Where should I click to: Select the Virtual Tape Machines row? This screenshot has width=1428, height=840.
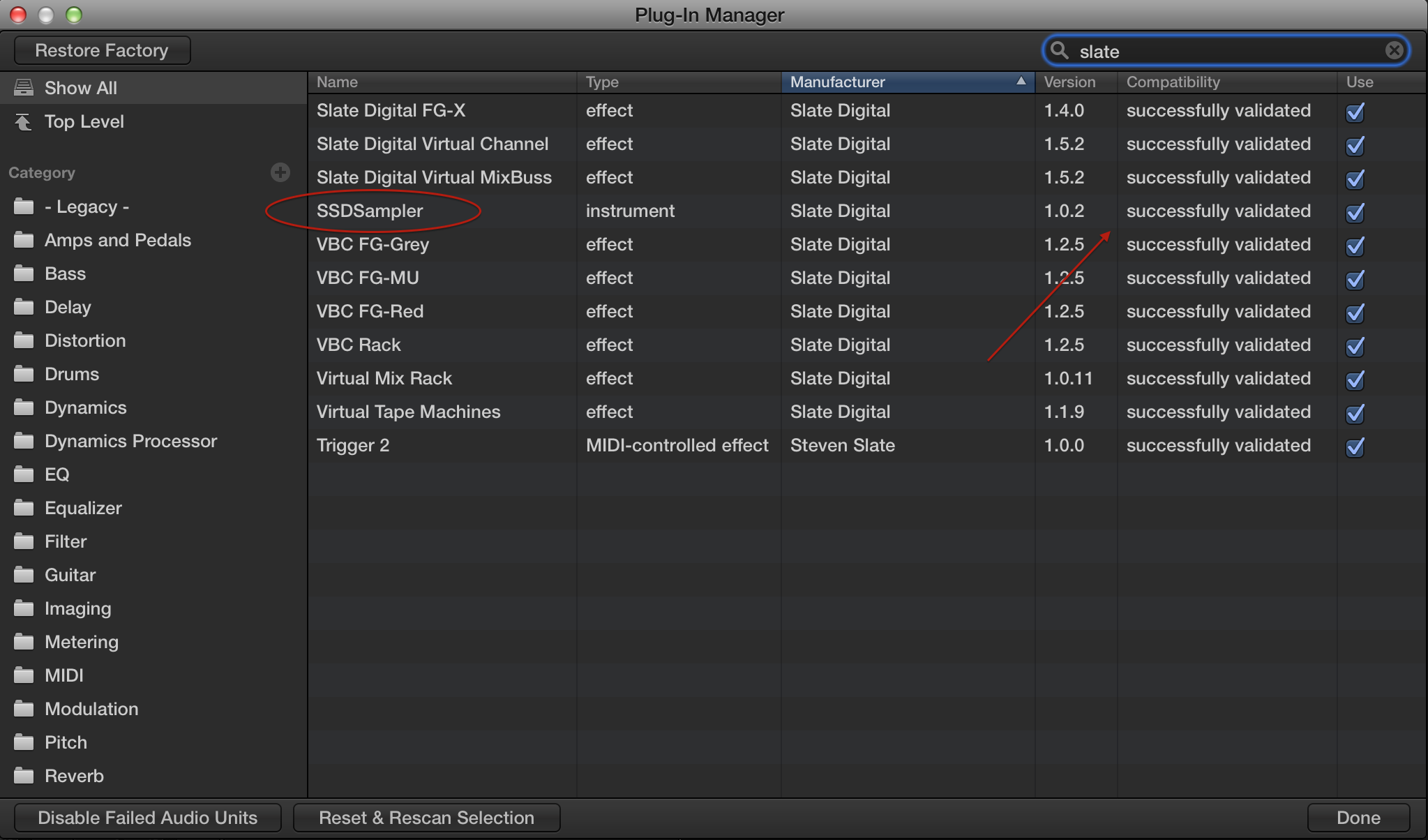[867, 412]
